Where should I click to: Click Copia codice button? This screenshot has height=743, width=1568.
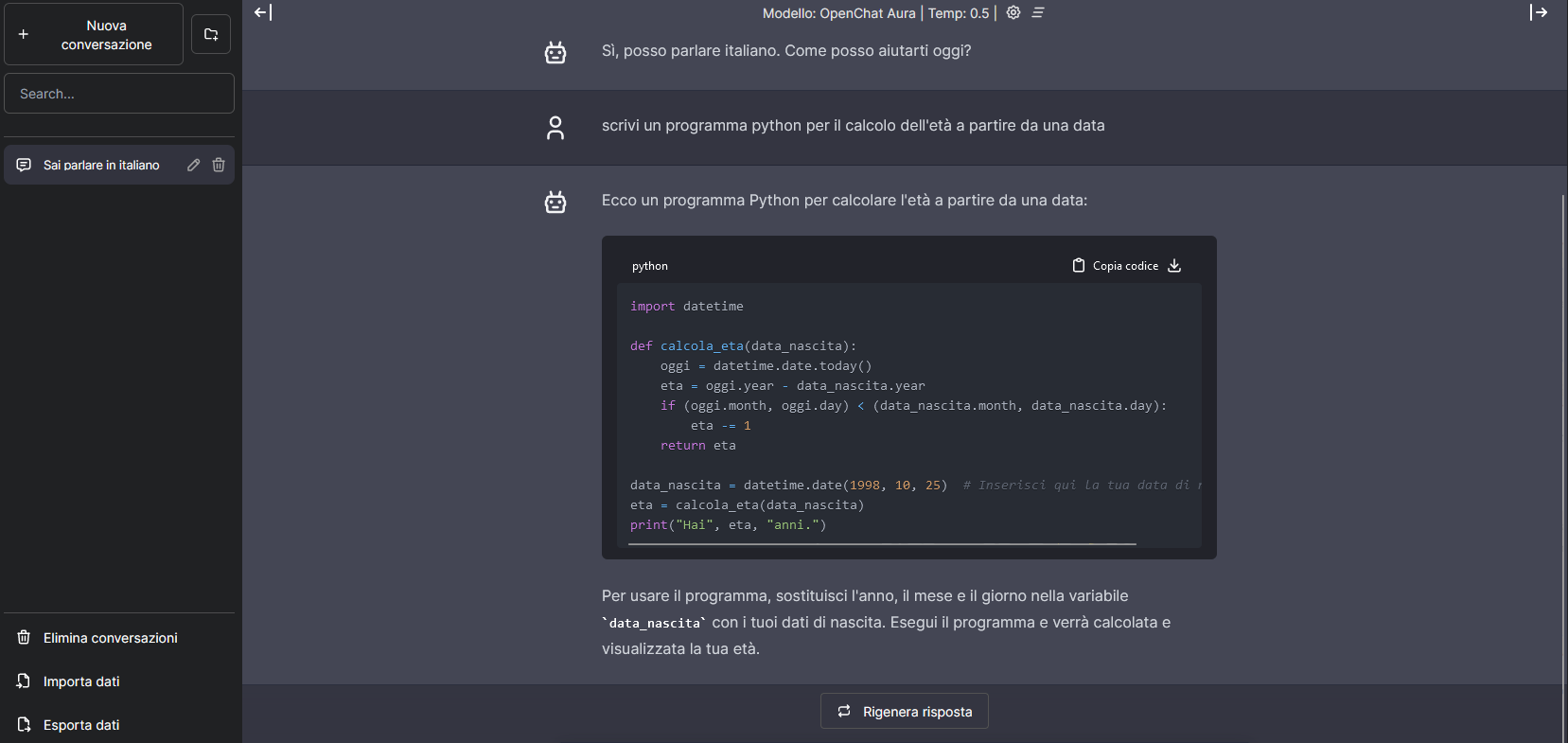[x=1116, y=266]
